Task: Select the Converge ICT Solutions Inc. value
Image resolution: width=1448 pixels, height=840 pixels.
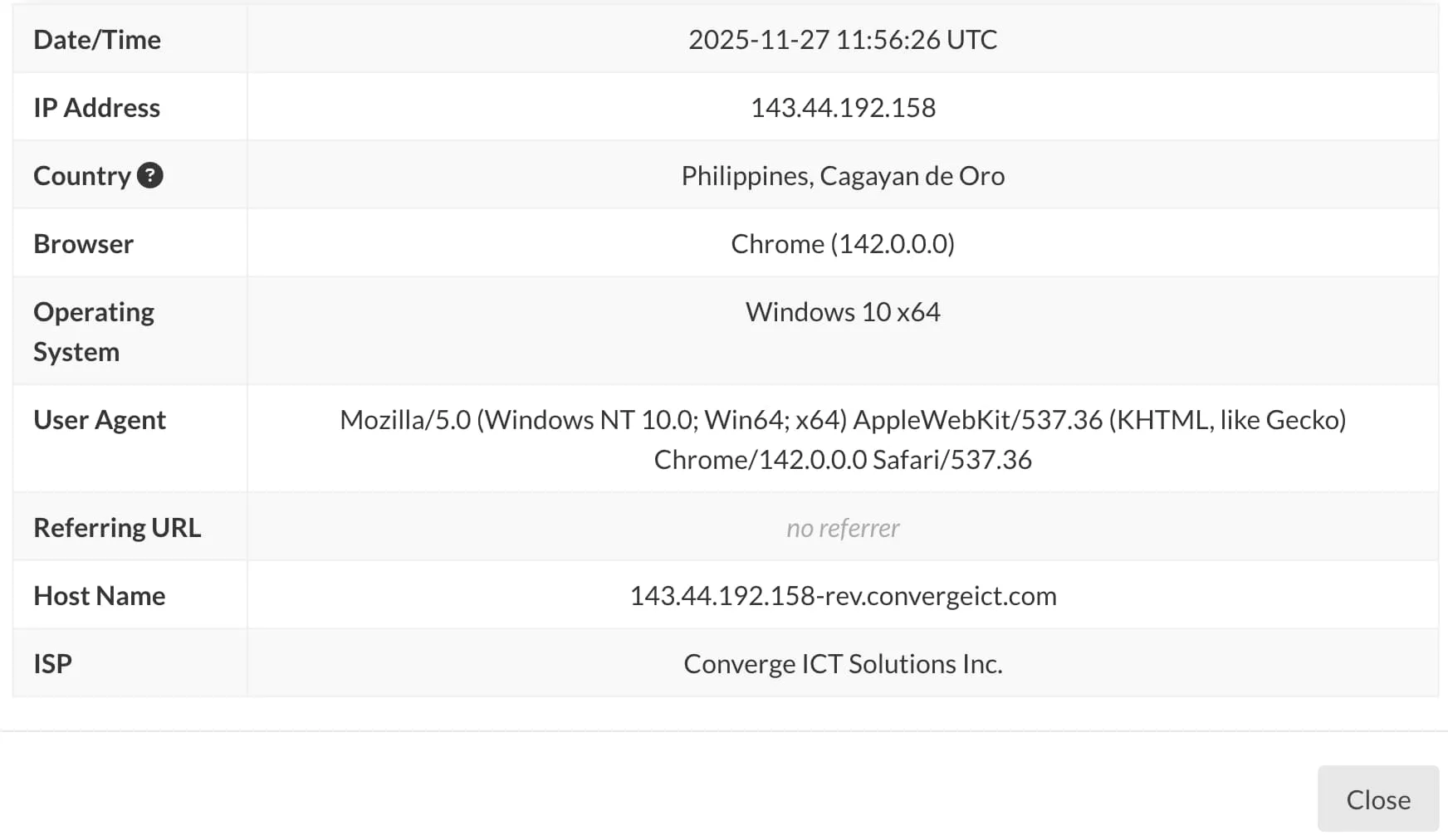Action: 843,662
